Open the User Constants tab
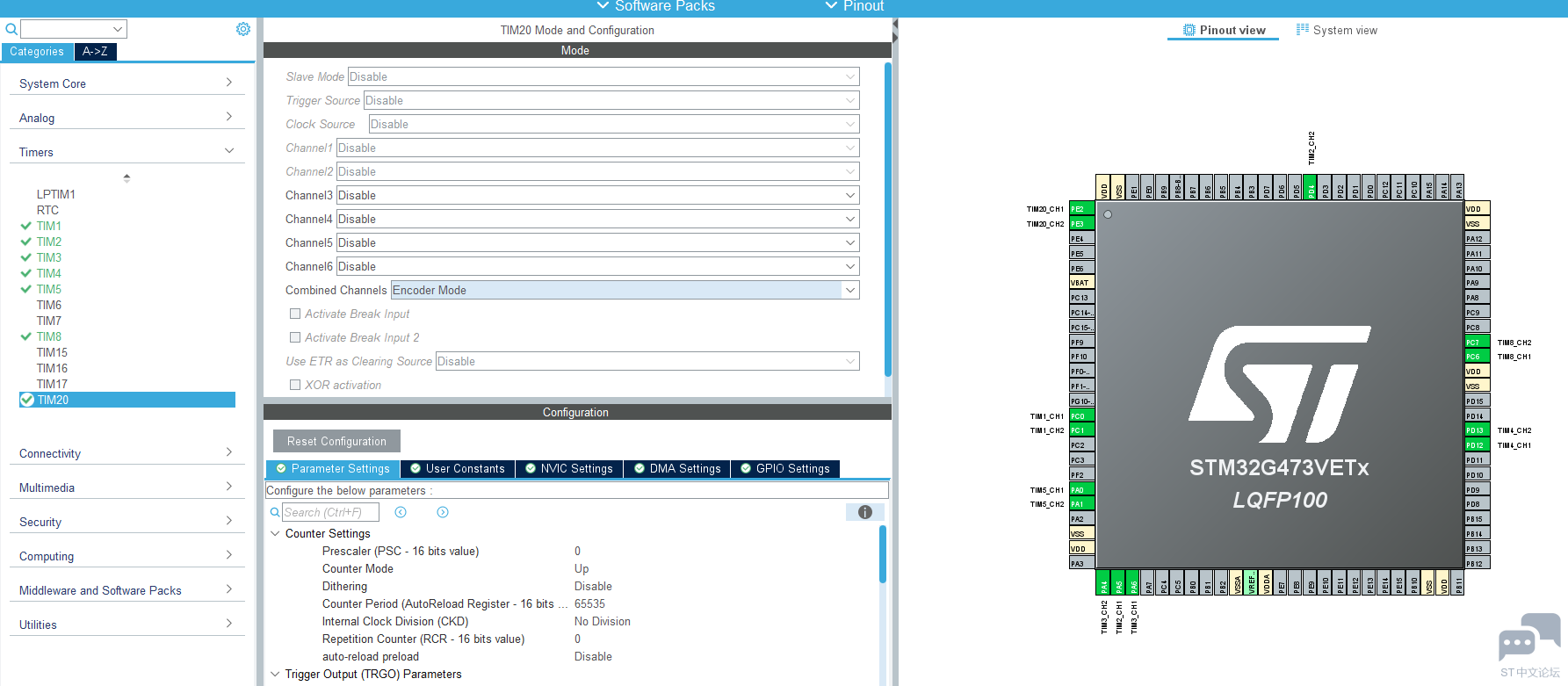1568x686 pixels. (x=458, y=468)
